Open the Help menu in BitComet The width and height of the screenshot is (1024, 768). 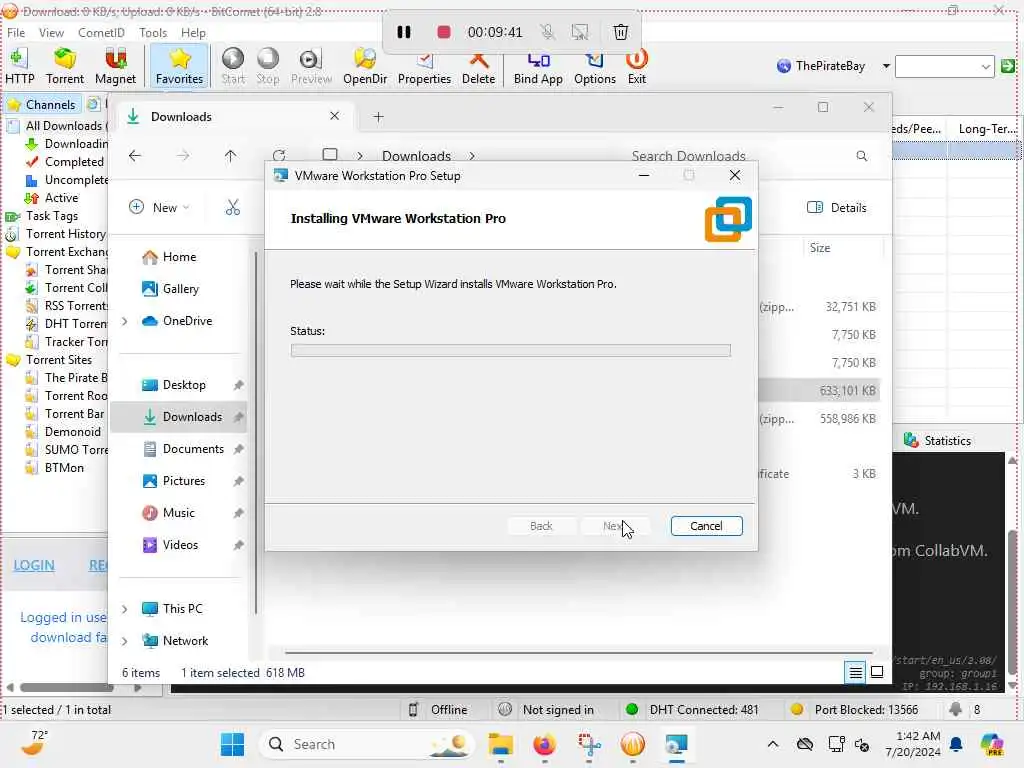click(193, 33)
